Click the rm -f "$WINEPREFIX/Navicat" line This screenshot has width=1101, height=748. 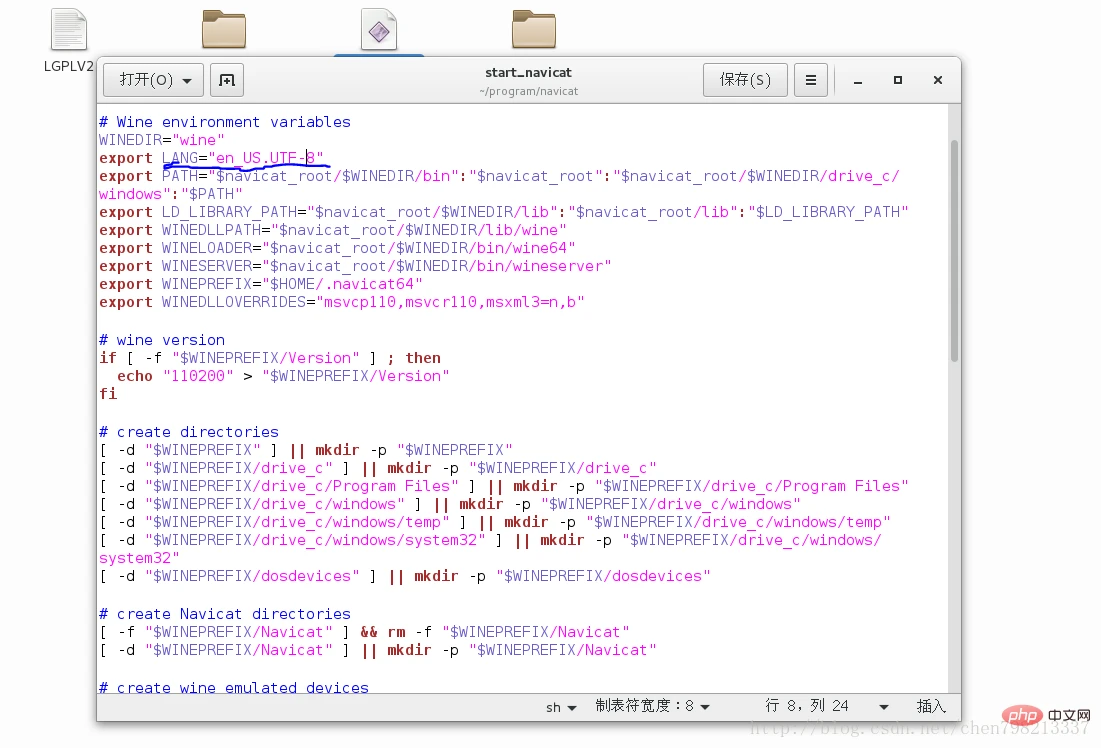pyautogui.click(x=364, y=632)
